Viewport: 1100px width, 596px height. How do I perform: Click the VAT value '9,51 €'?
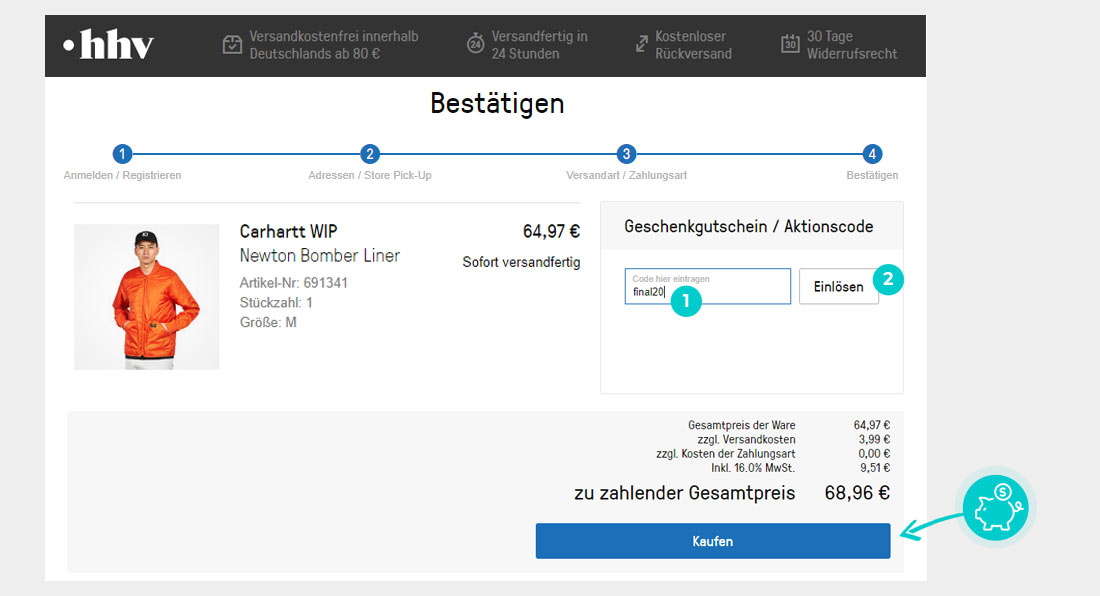coord(875,468)
